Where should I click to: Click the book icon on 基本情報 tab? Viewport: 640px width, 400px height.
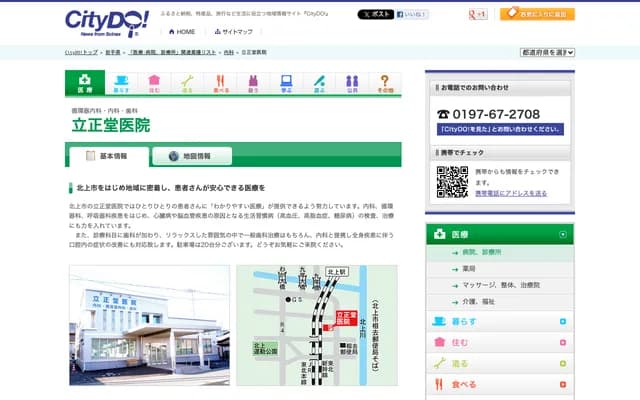pyautogui.click(x=91, y=156)
